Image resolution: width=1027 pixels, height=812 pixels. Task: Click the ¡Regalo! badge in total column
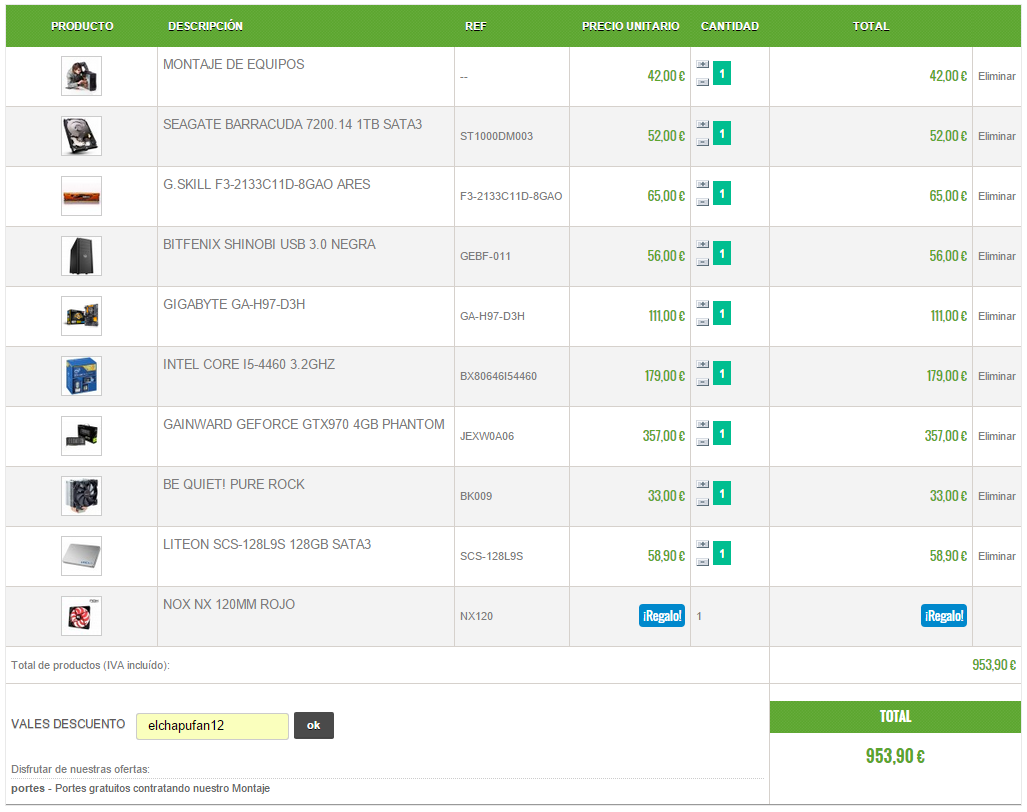[944, 616]
